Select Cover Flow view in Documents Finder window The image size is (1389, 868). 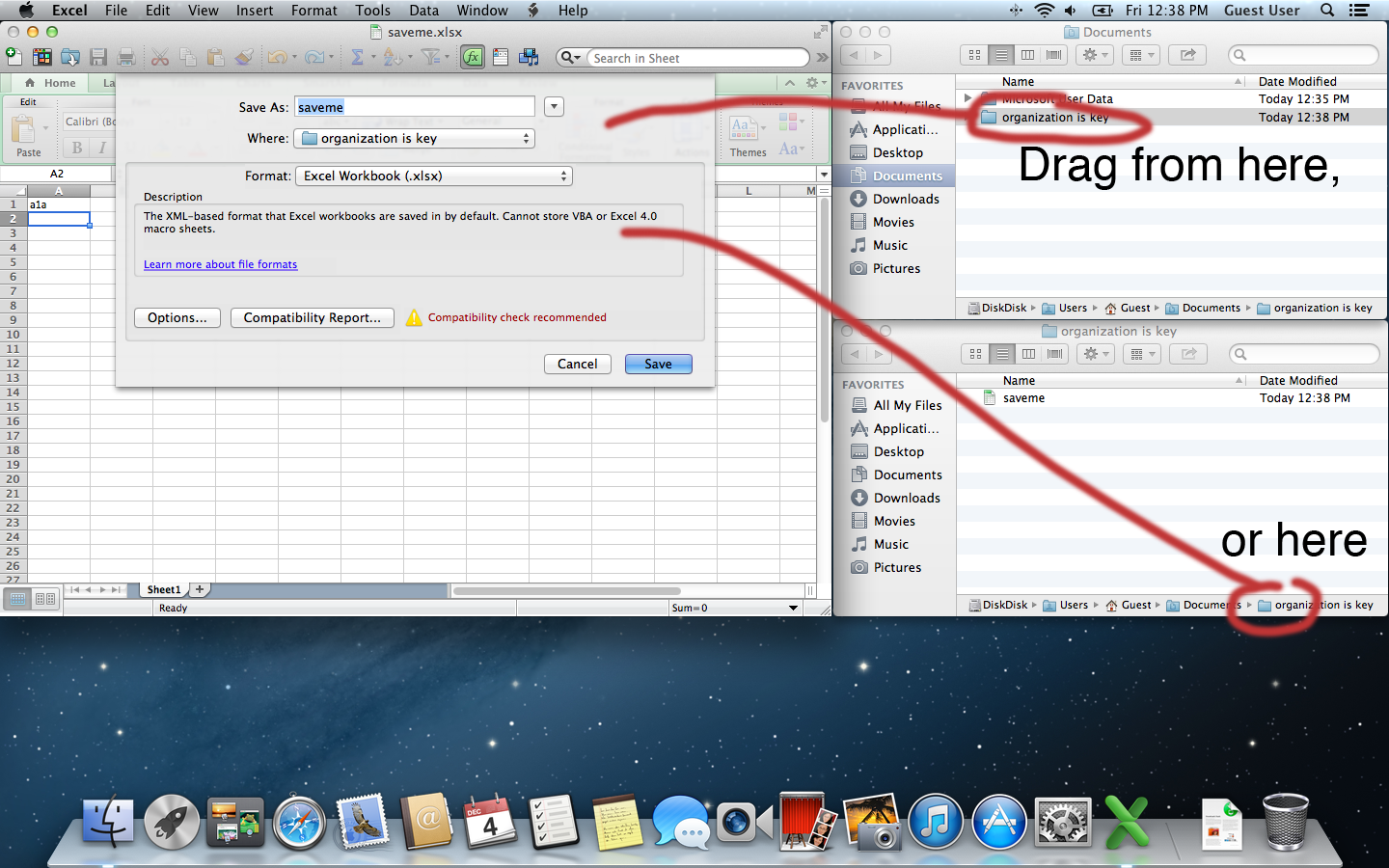(1054, 55)
